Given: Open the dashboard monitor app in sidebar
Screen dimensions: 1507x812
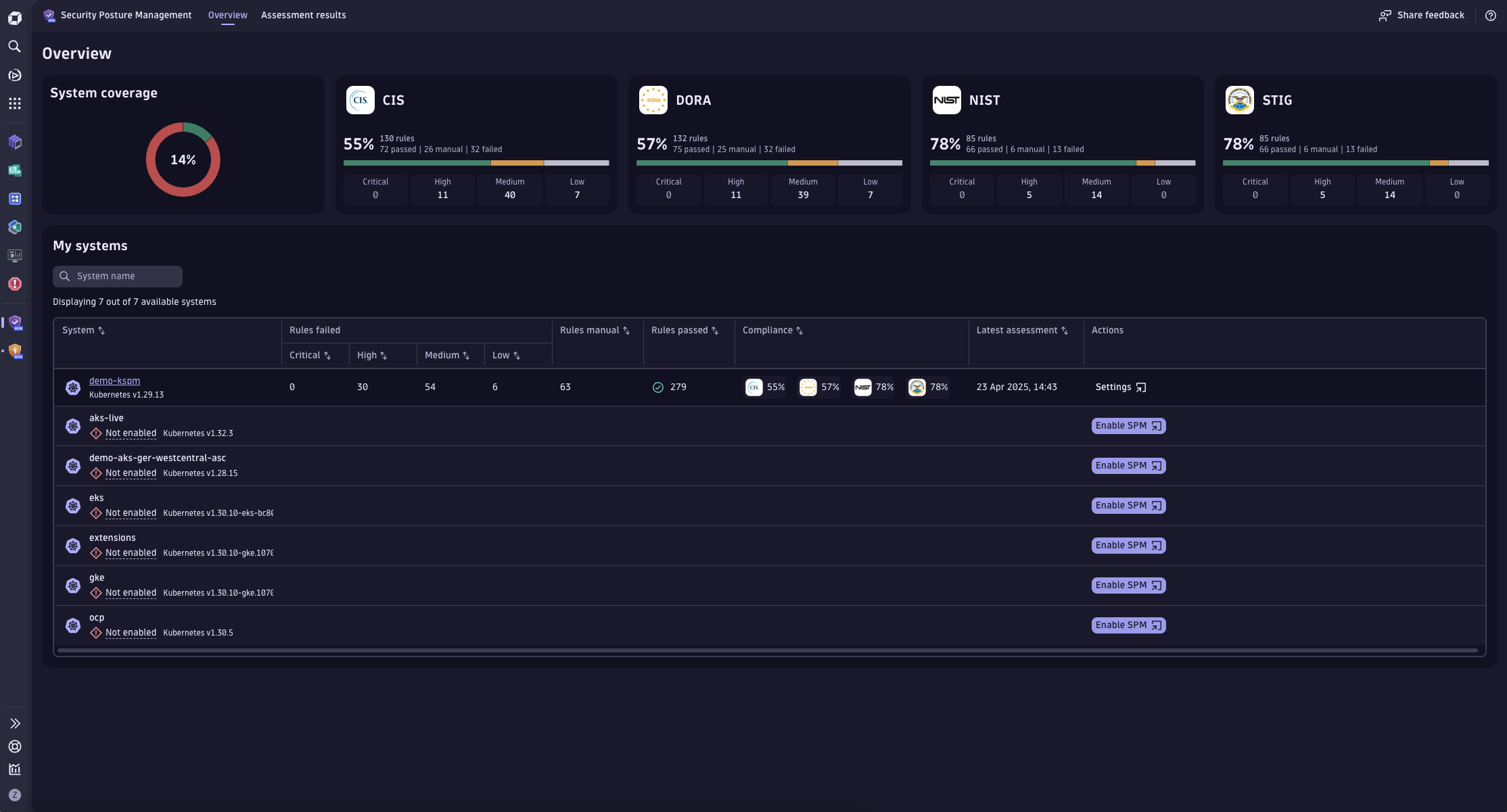Looking at the screenshot, I should (x=15, y=256).
